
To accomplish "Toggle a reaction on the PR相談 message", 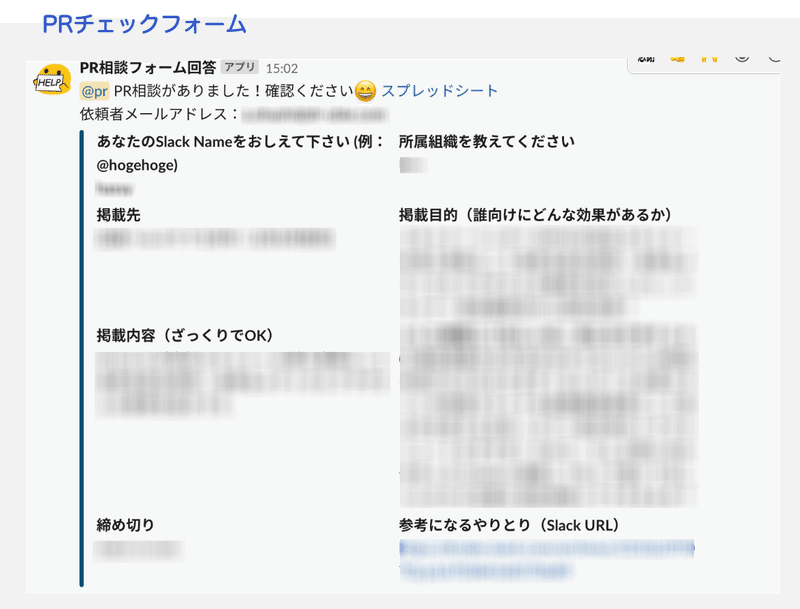I will click(742, 59).
